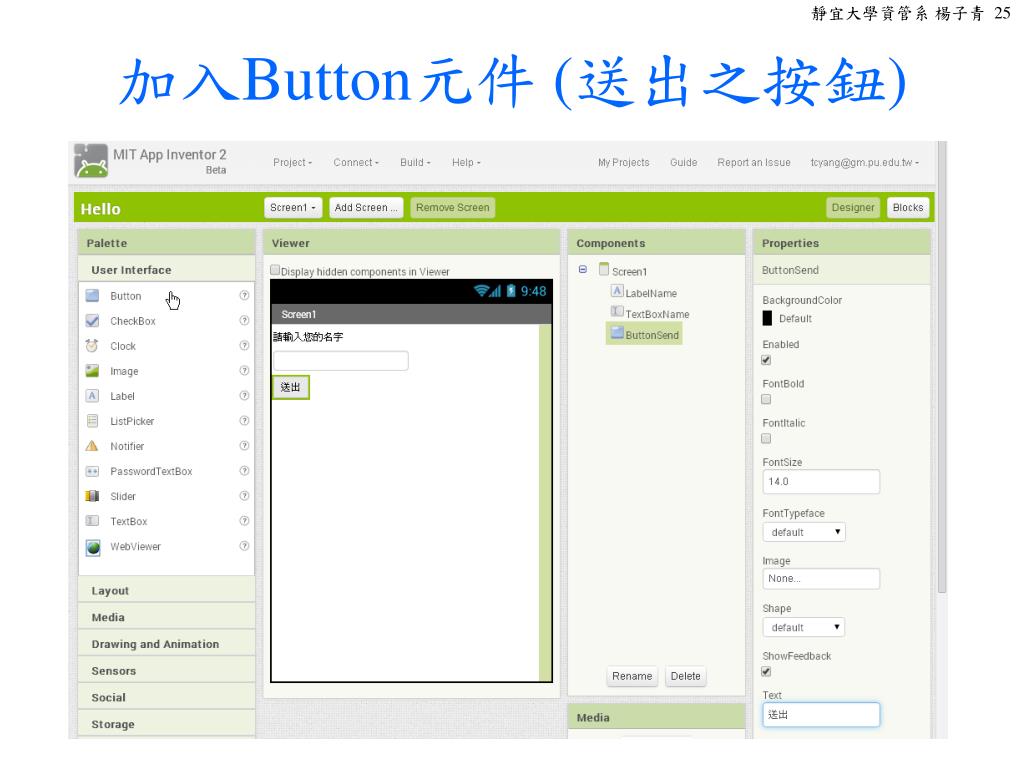
Task: Select ButtonSend in Components tree
Action: (x=645, y=334)
